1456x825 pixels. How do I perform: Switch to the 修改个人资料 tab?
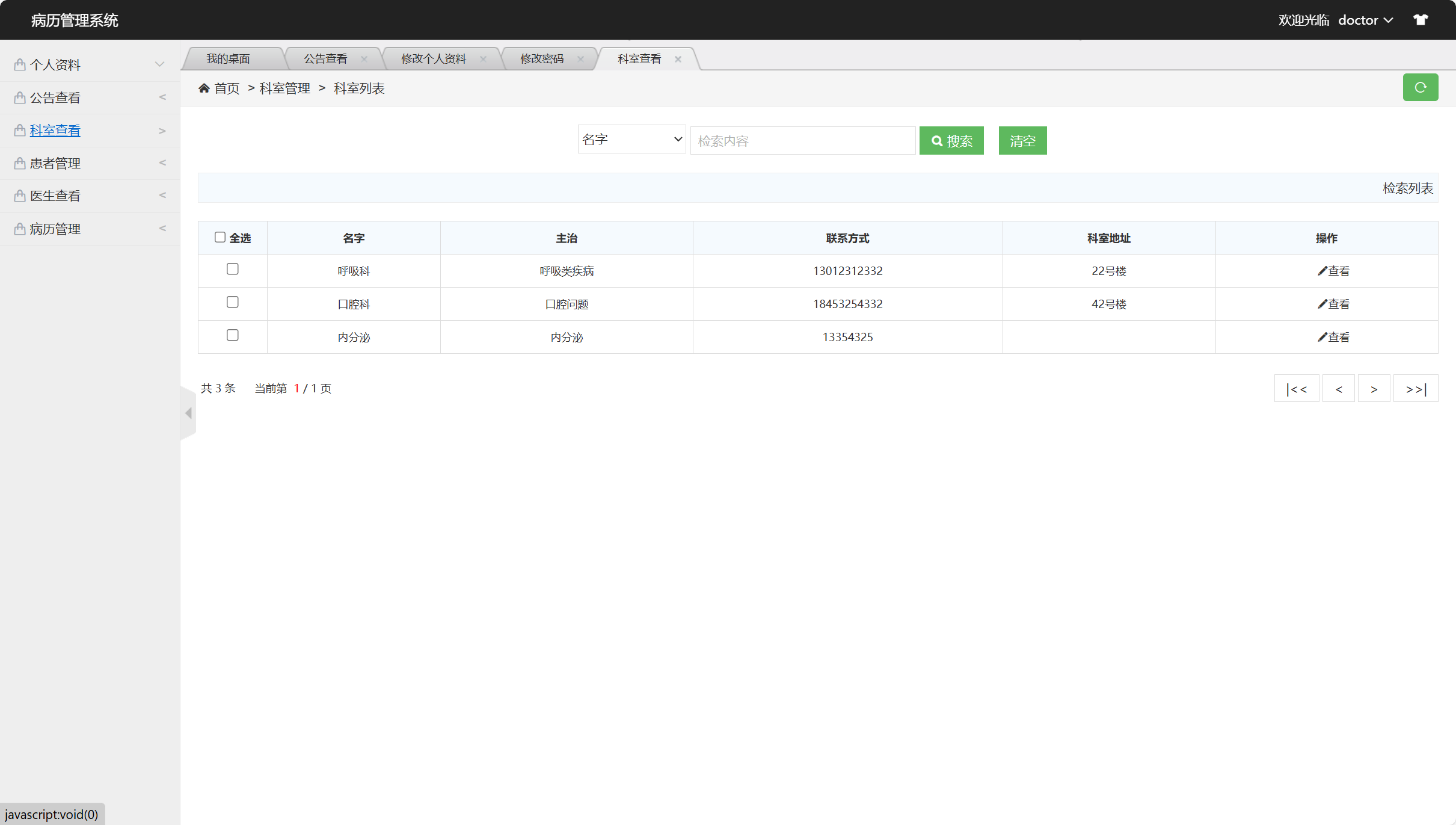coord(433,59)
